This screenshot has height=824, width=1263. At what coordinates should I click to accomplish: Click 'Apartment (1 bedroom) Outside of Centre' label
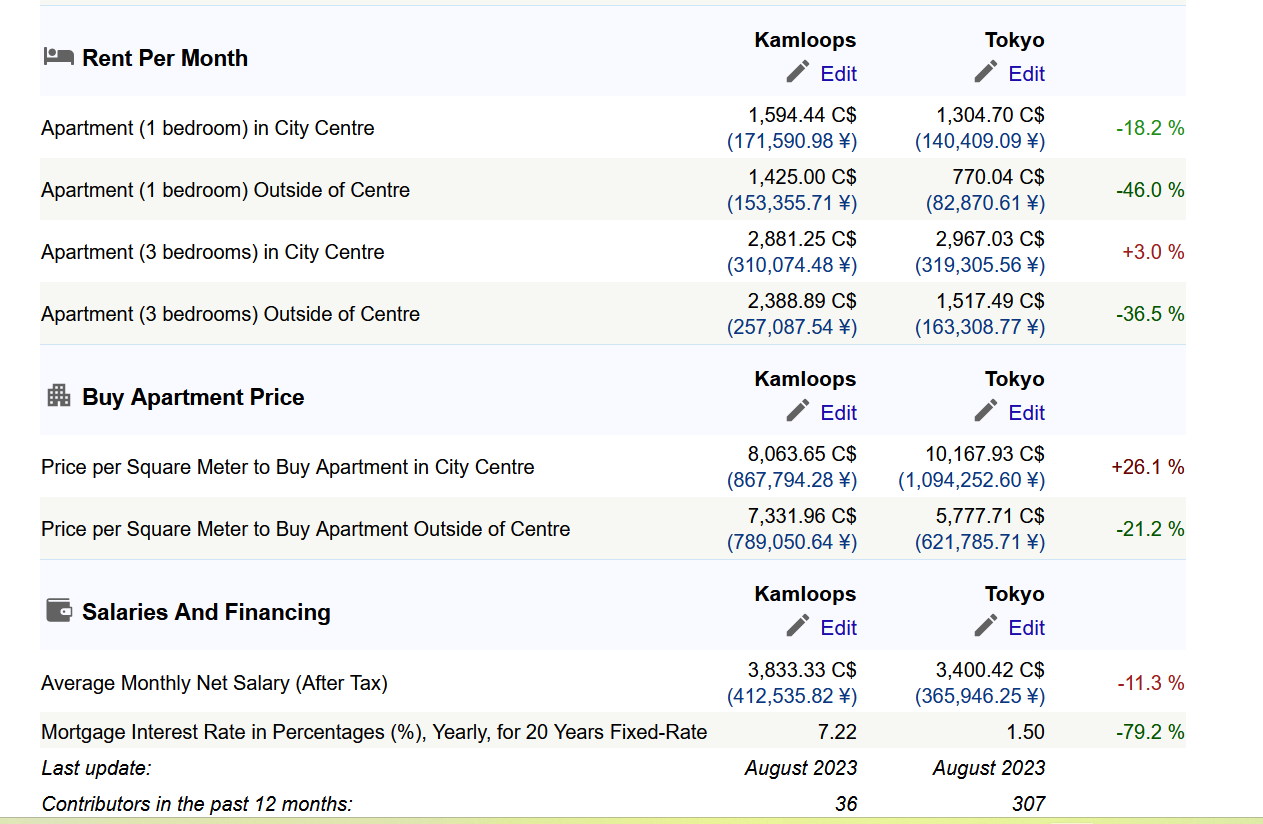pyautogui.click(x=226, y=190)
